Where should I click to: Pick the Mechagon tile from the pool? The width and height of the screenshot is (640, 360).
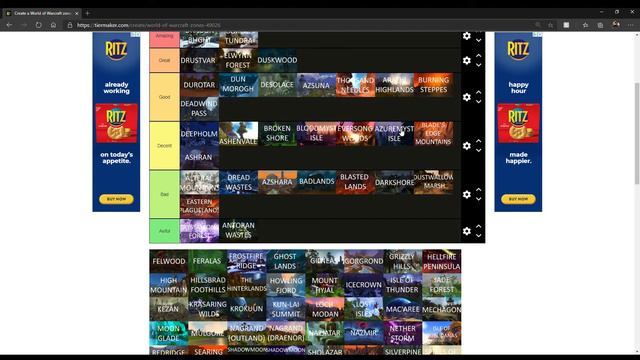(442, 309)
